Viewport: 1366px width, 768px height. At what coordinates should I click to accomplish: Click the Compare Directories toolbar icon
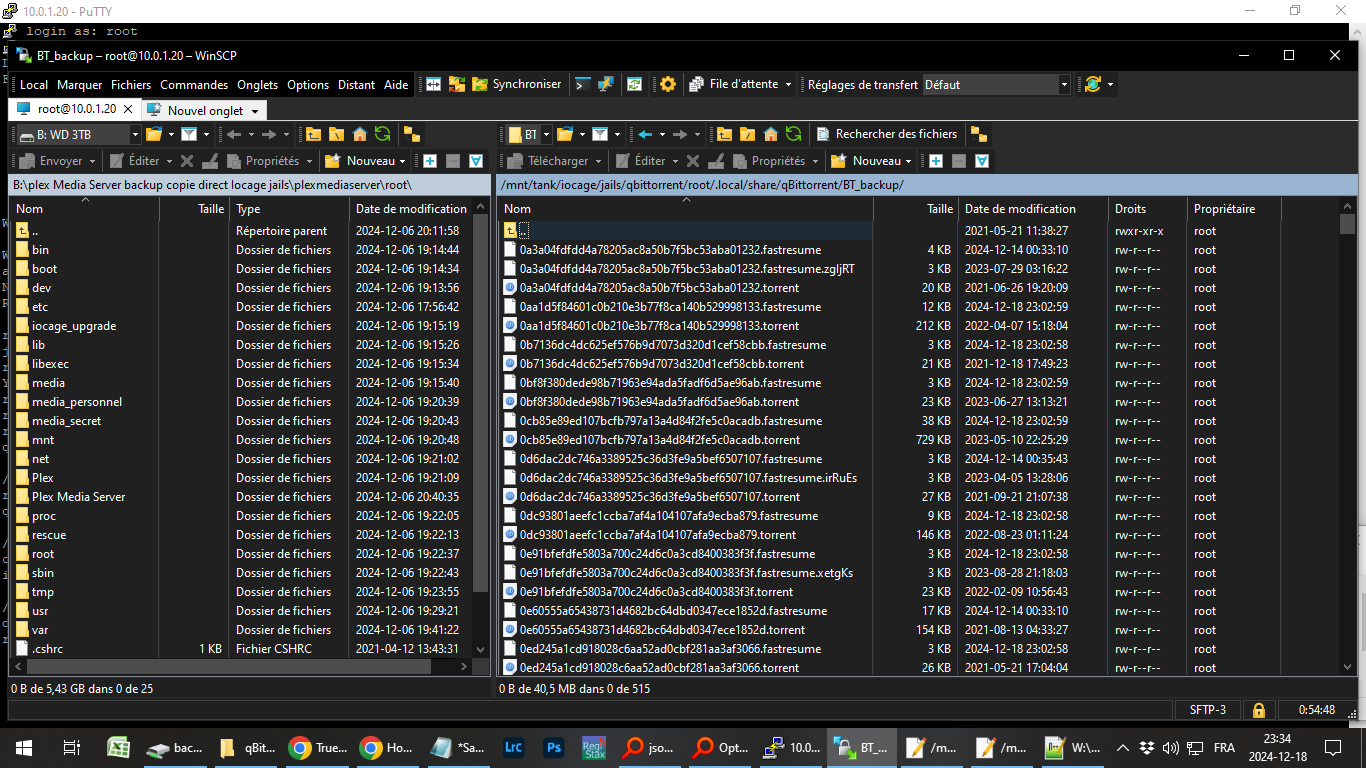point(433,85)
